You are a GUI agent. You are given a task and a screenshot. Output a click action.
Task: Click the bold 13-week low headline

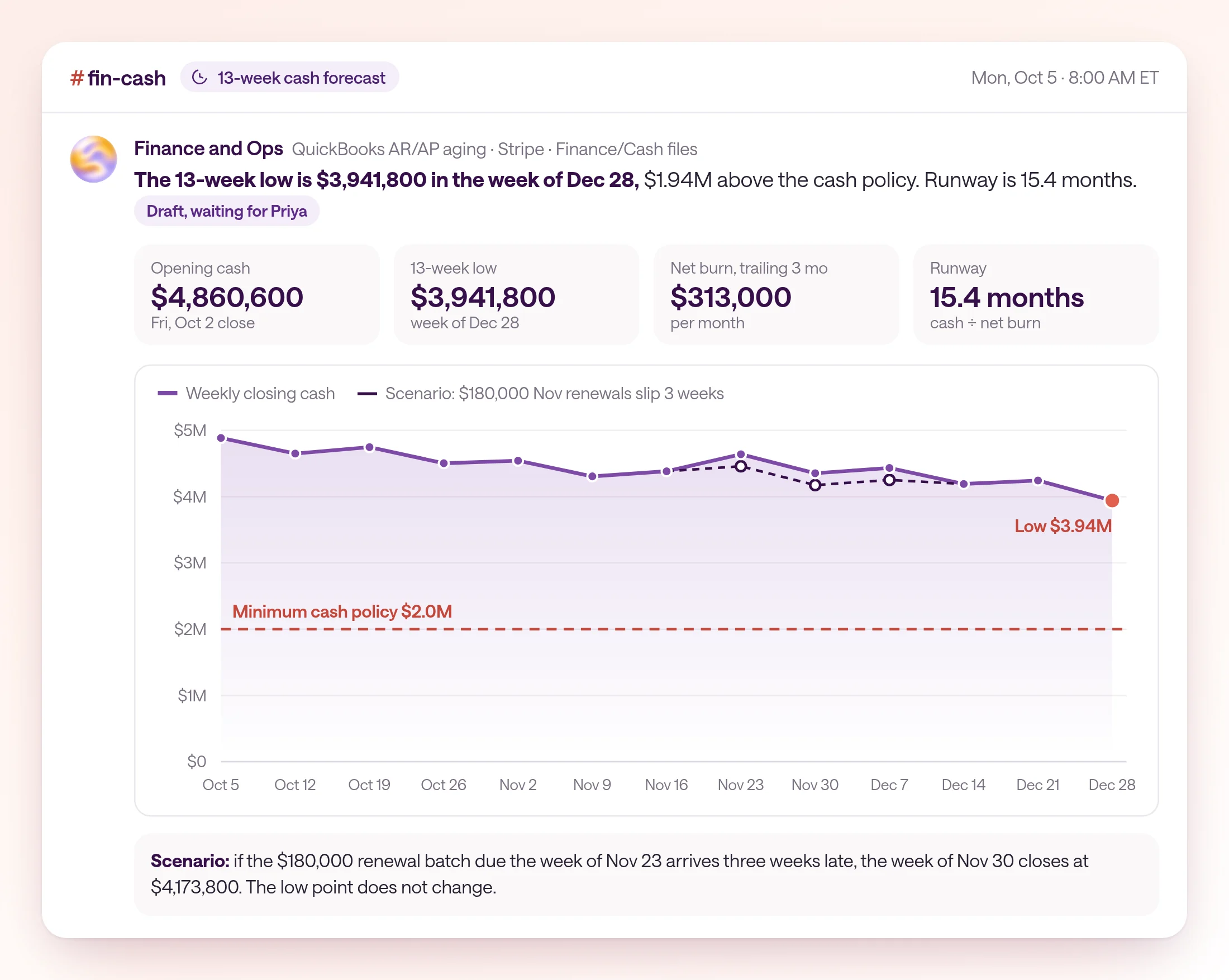click(x=386, y=180)
